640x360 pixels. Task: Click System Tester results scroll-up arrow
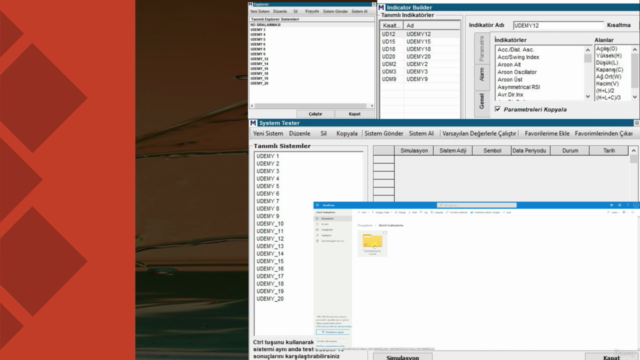pos(633,151)
